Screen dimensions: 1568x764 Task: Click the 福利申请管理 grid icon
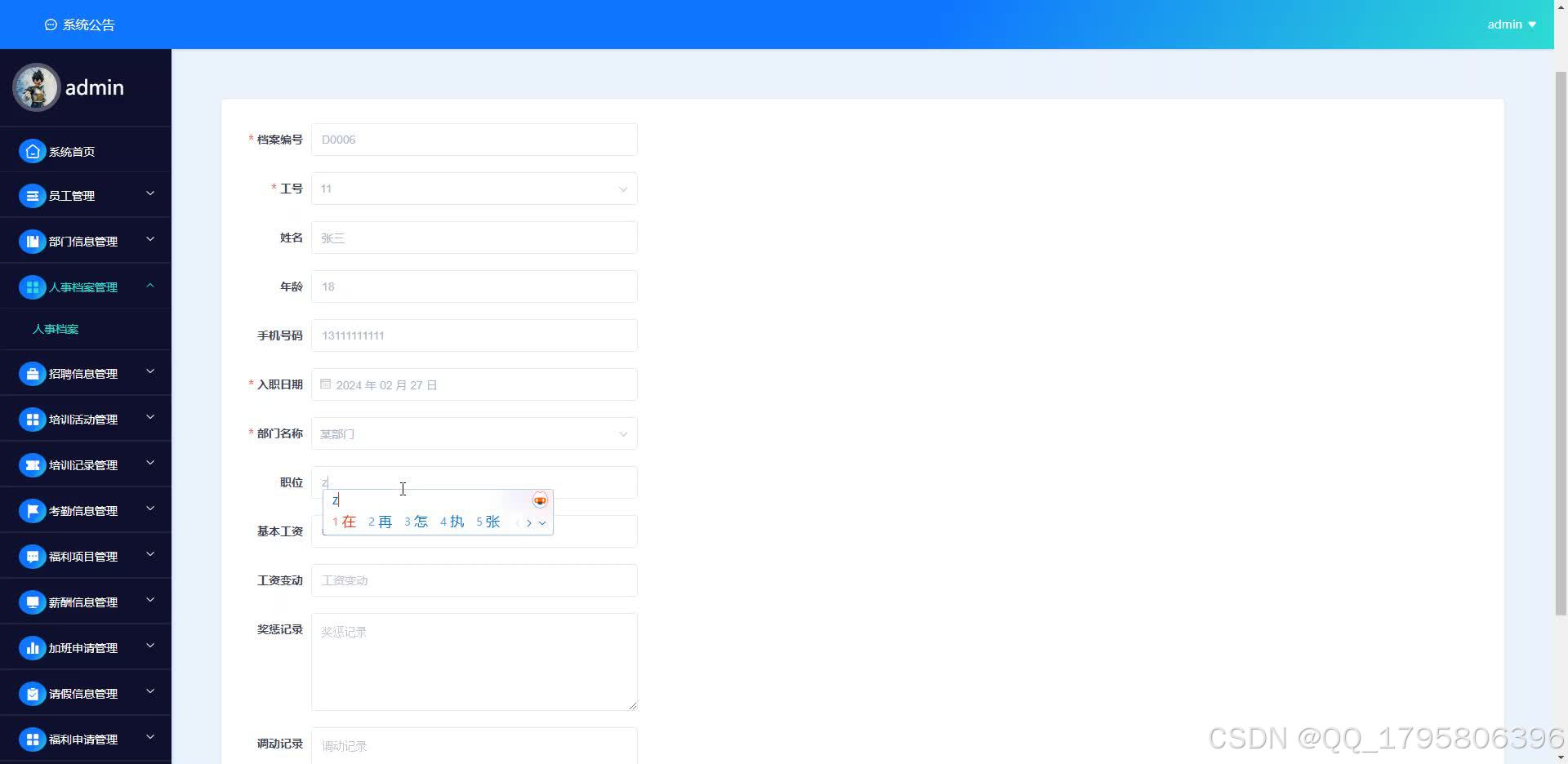point(32,740)
